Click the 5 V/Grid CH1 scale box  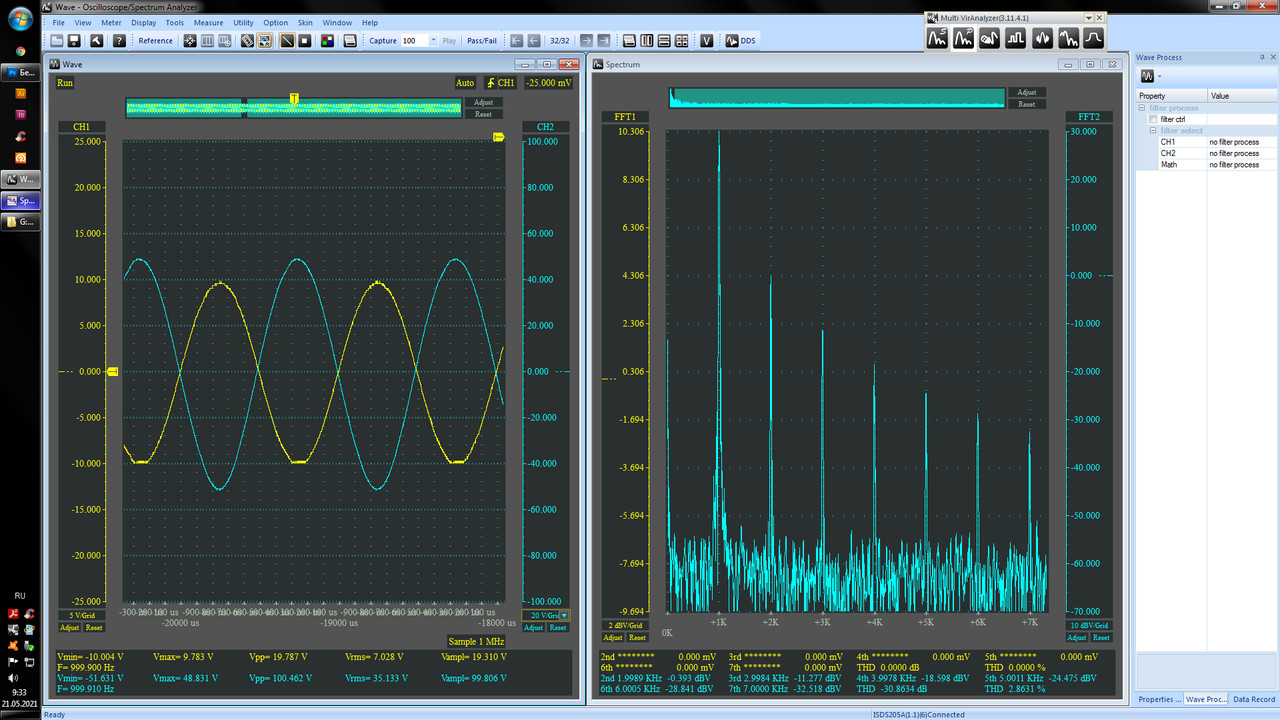pyautogui.click(x=81, y=615)
